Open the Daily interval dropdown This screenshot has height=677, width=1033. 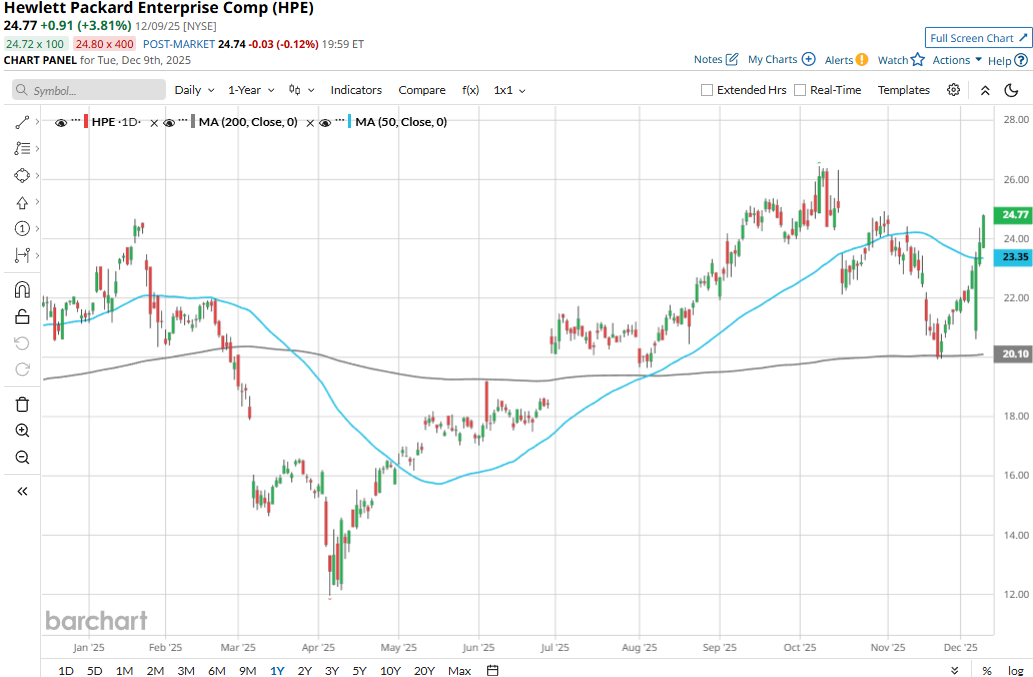(x=194, y=90)
